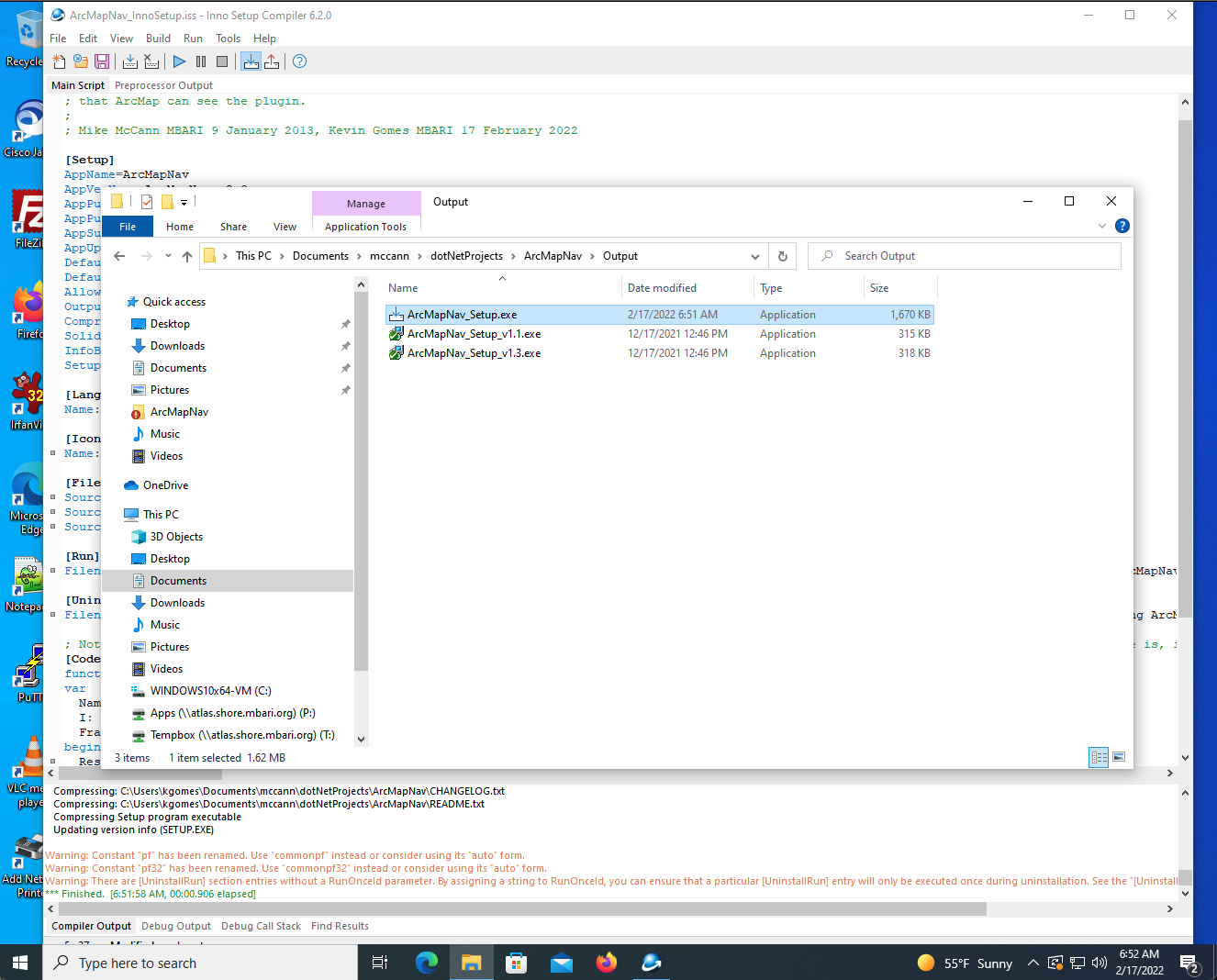Select the Main Script tab
Screen dimensions: 1217x980
coord(78,85)
